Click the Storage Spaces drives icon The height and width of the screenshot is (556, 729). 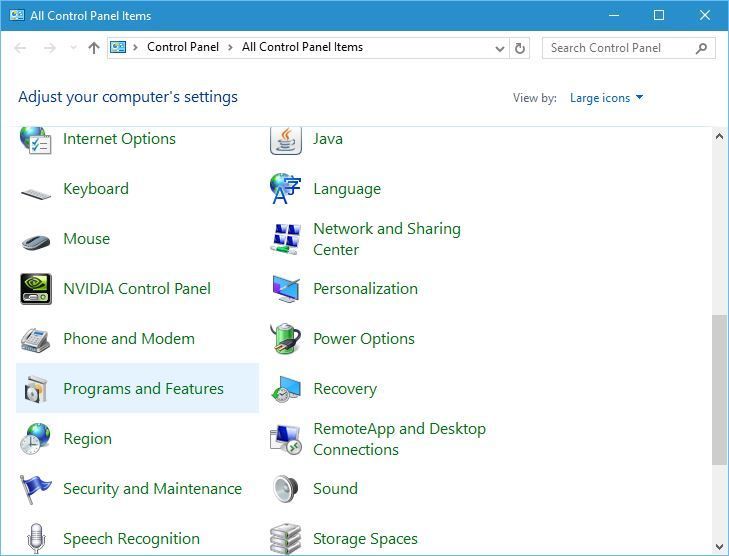click(285, 539)
